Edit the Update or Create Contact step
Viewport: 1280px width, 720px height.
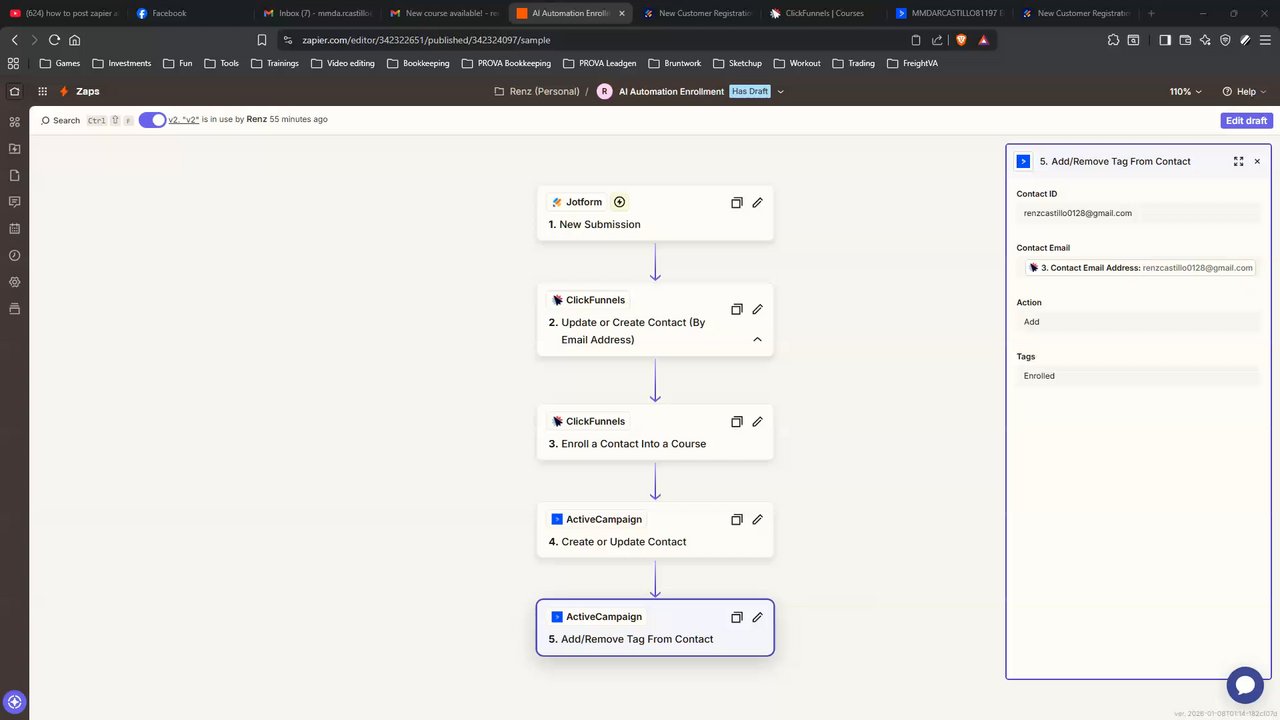[x=757, y=309]
